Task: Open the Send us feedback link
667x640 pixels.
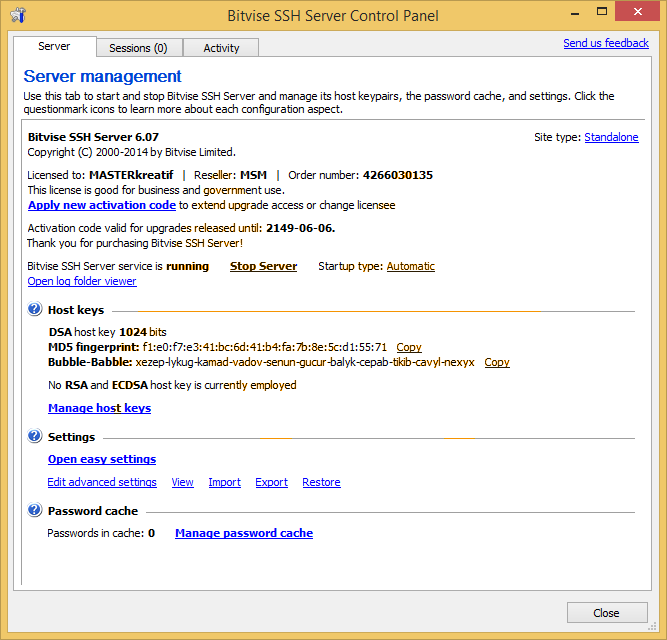Action: point(606,43)
